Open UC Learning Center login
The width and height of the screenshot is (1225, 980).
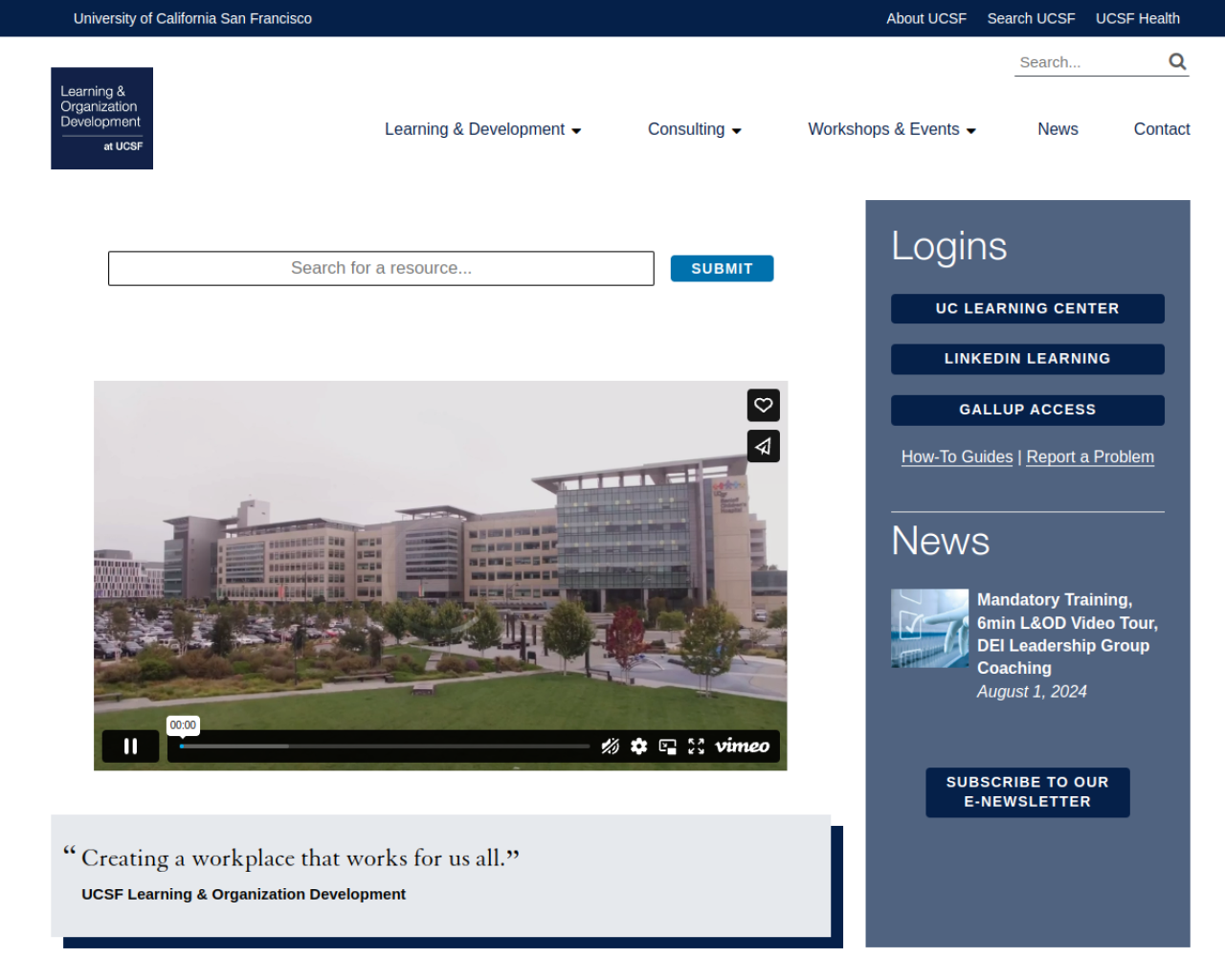click(x=1027, y=308)
